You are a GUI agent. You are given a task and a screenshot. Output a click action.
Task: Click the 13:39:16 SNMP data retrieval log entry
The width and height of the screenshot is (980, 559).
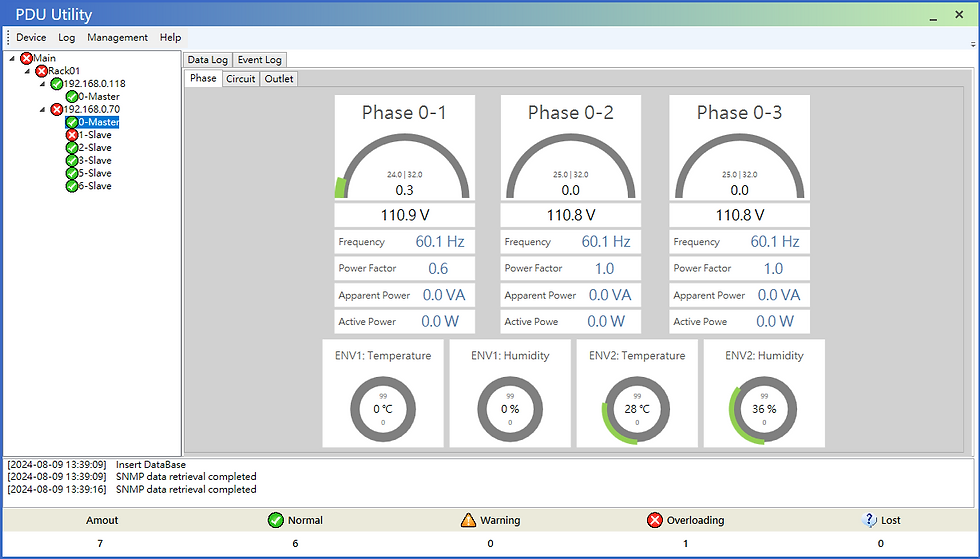click(132, 490)
